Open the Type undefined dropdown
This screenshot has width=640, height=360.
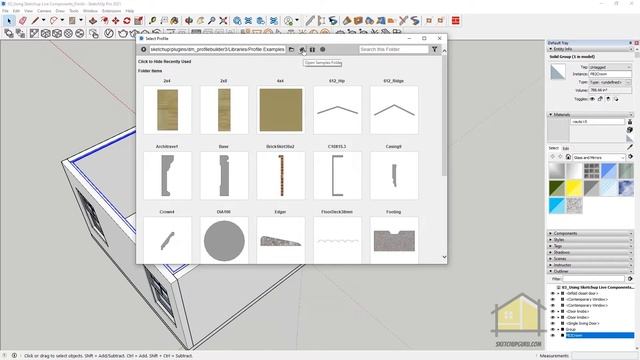coord(610,82)
